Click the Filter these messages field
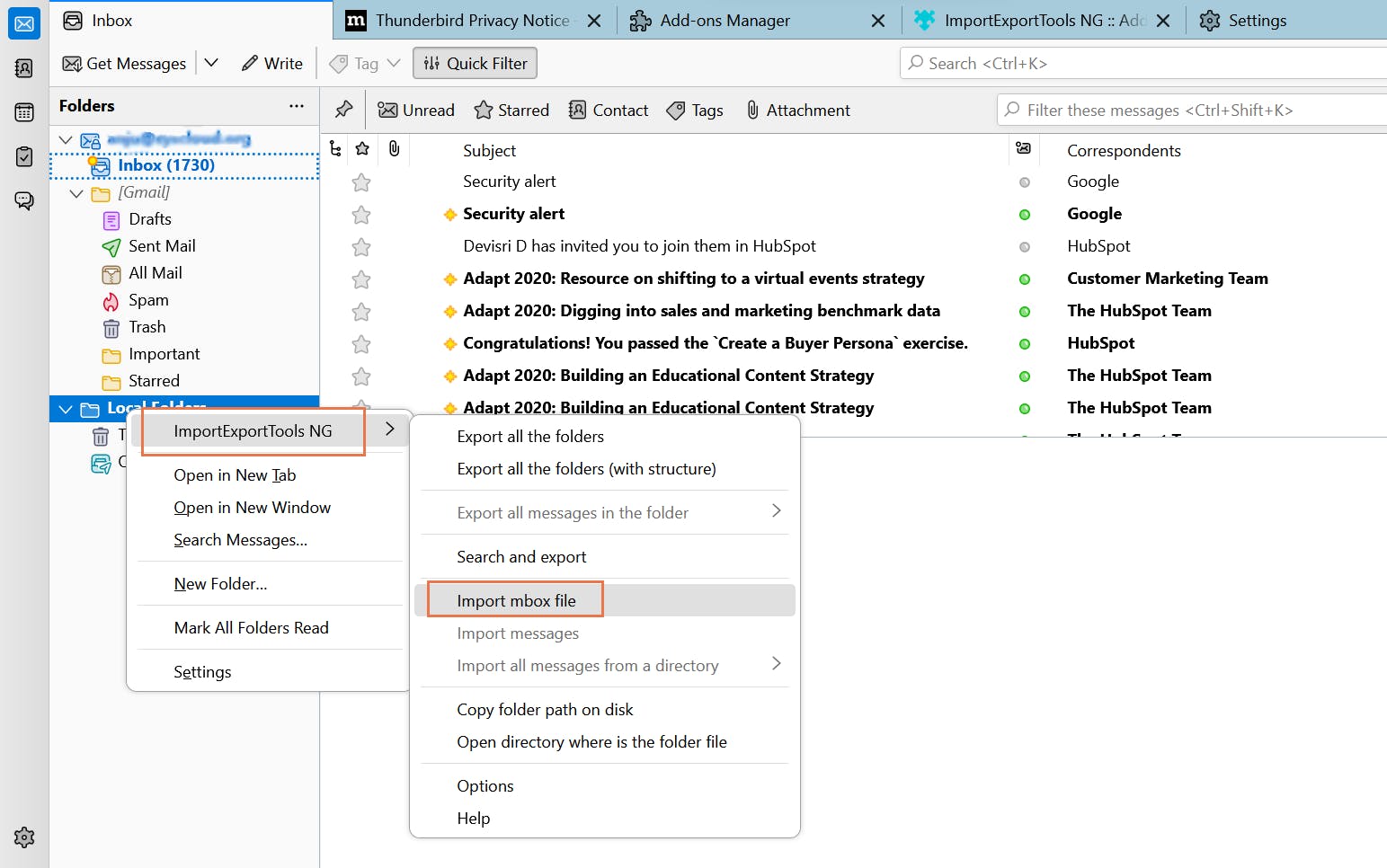Screen dimensions: 1387x868 pos(1192,111)
